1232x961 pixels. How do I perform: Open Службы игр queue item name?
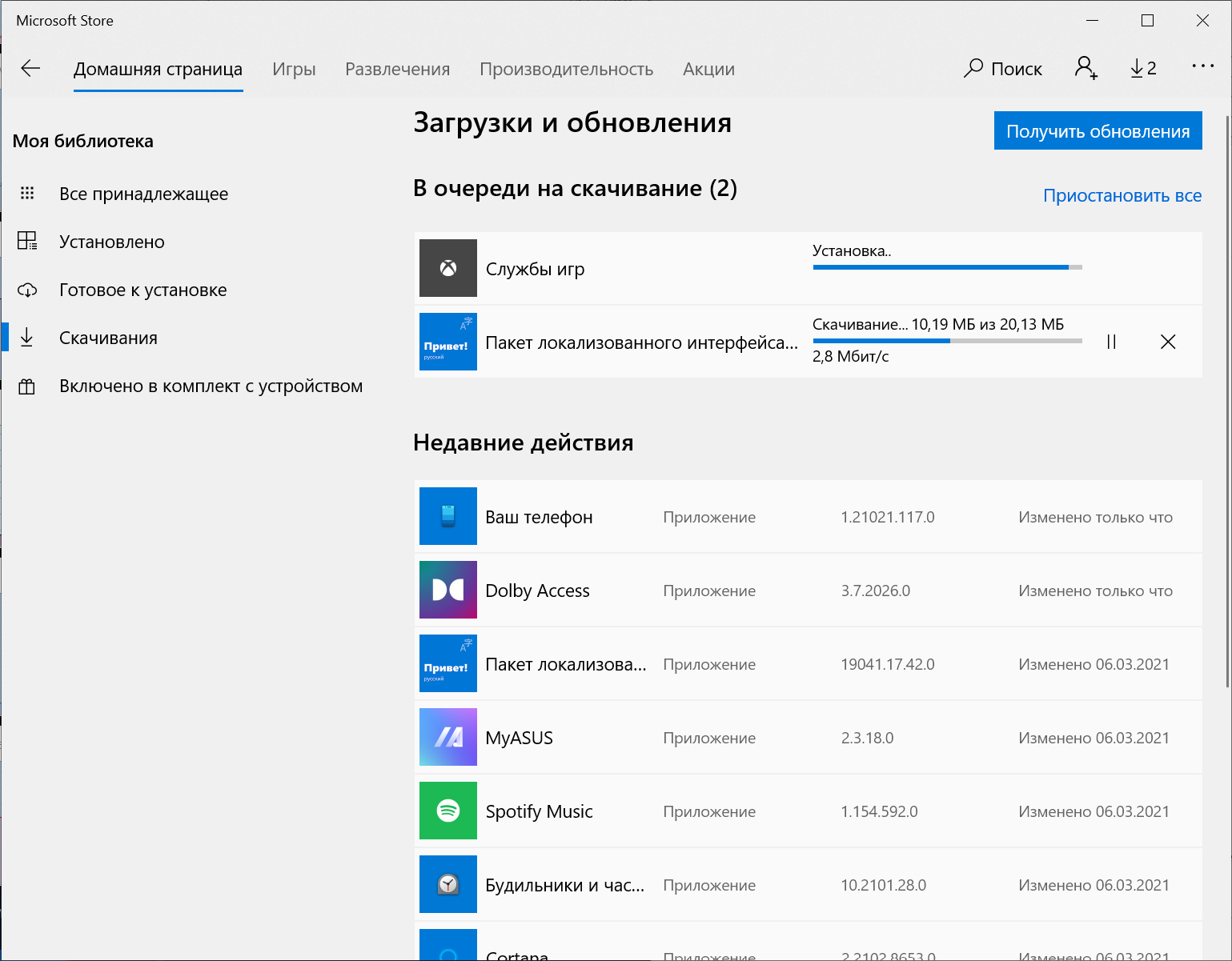pos(535,269)
